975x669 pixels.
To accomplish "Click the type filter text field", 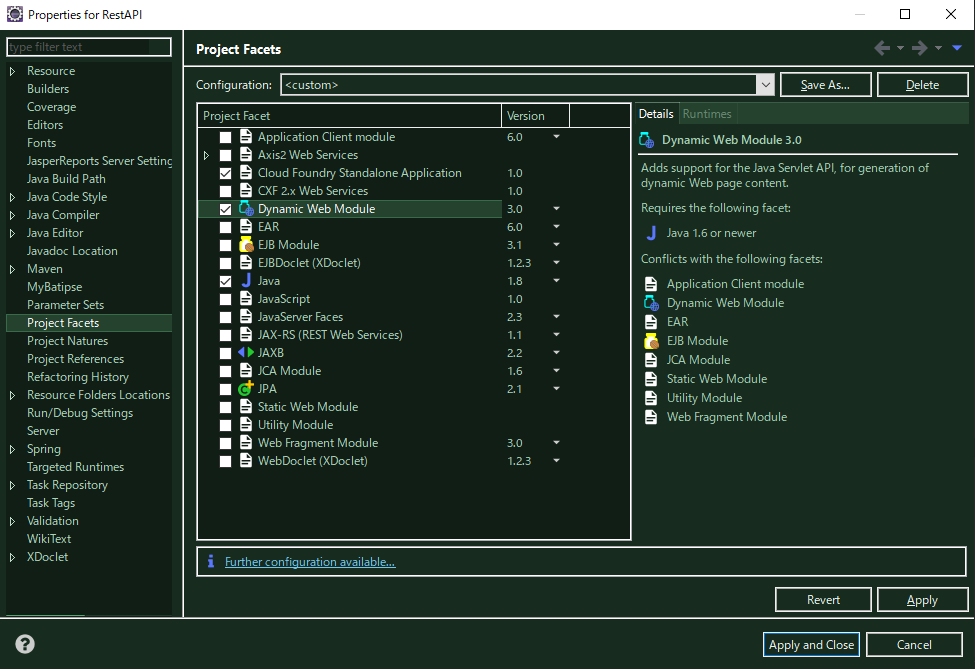I will pos(88,46).
